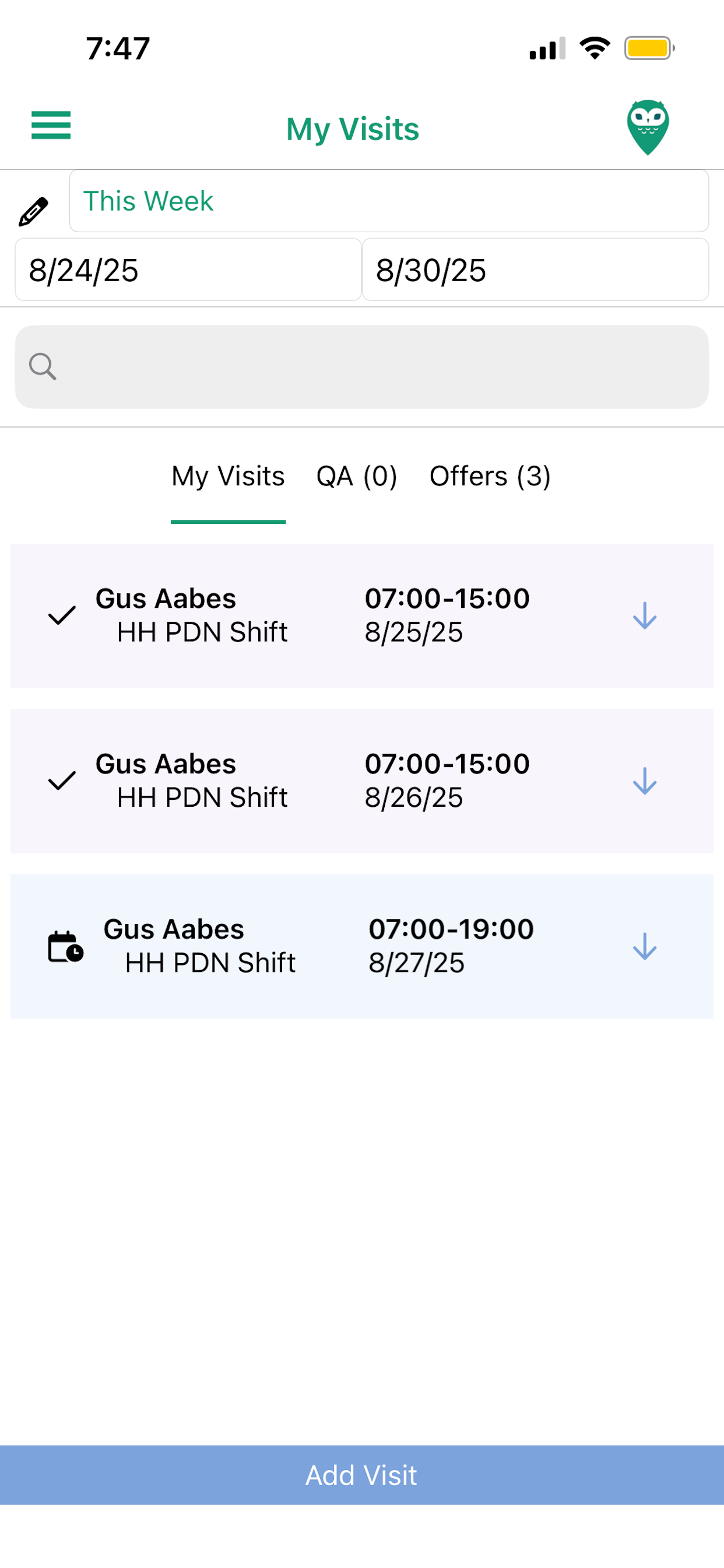Open the hamburger navigation menu
This screenshot has height=1568, width=724.
[51, 125]
